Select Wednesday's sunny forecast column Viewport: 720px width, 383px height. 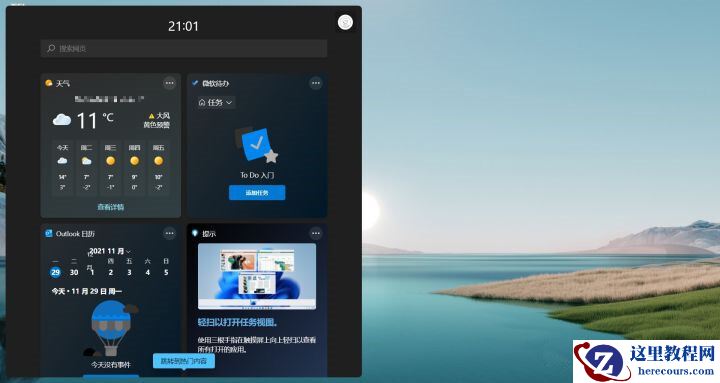pyautogui.click(x=110, y=167)
